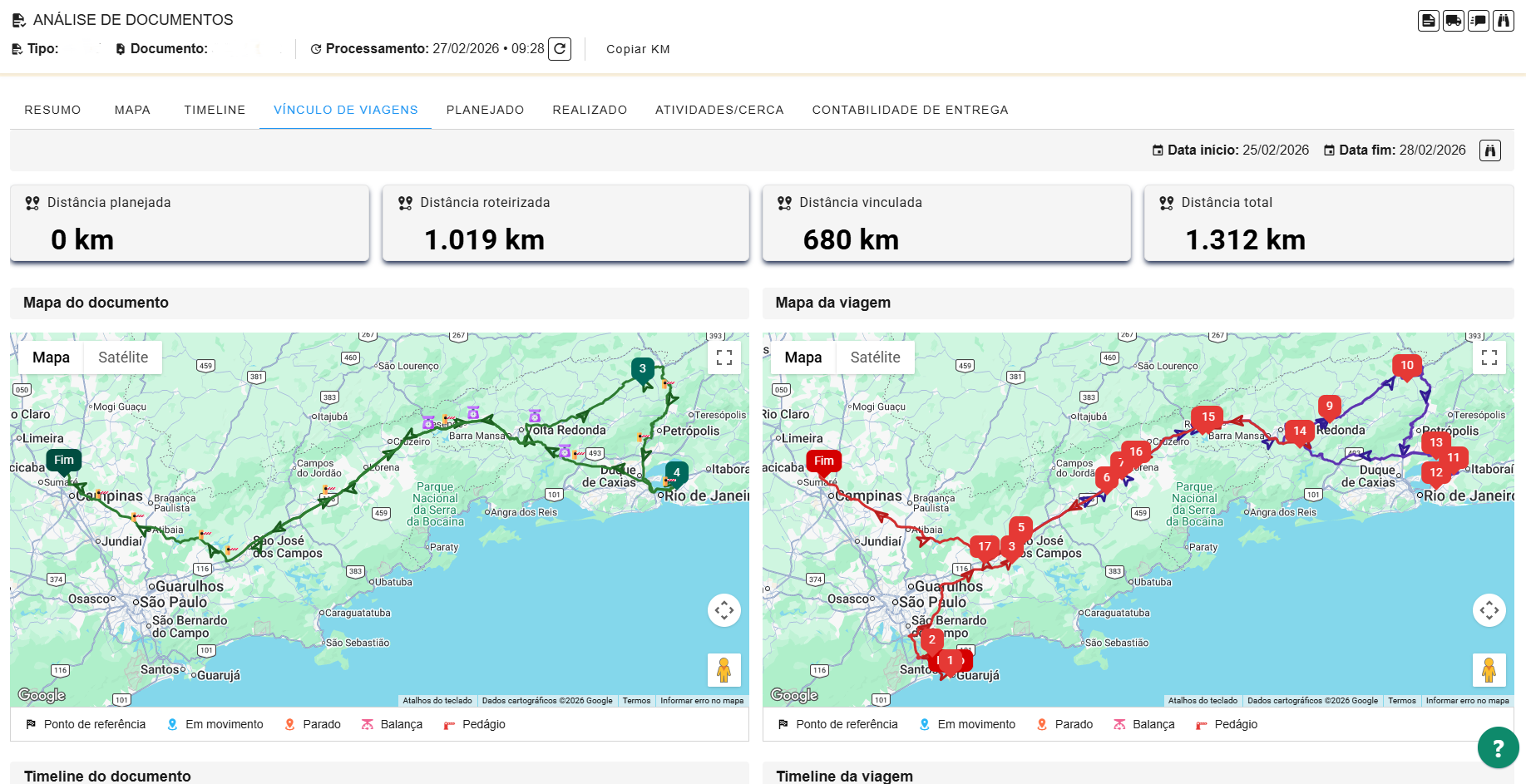Click the binoculars icon in the top-right header
This screenshot has width=1526, height=784.
coord(1503,21)
